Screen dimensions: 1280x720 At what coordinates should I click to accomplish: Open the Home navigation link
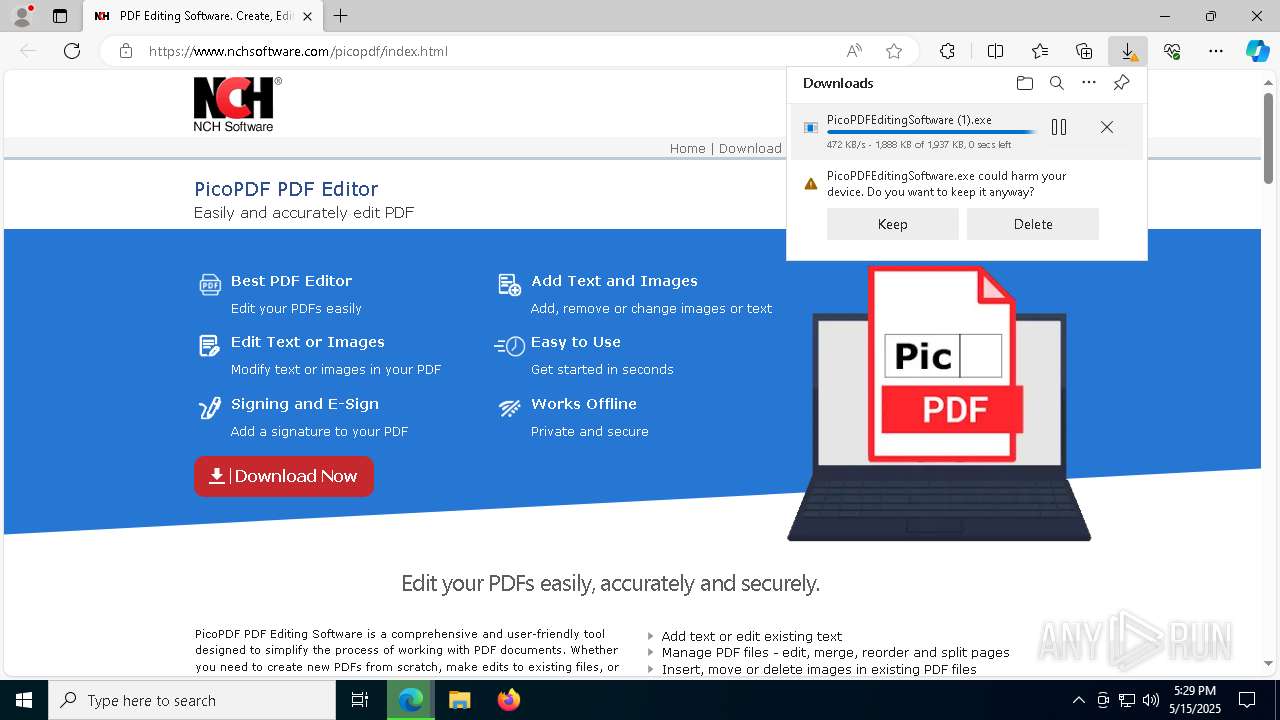point(687,148)
